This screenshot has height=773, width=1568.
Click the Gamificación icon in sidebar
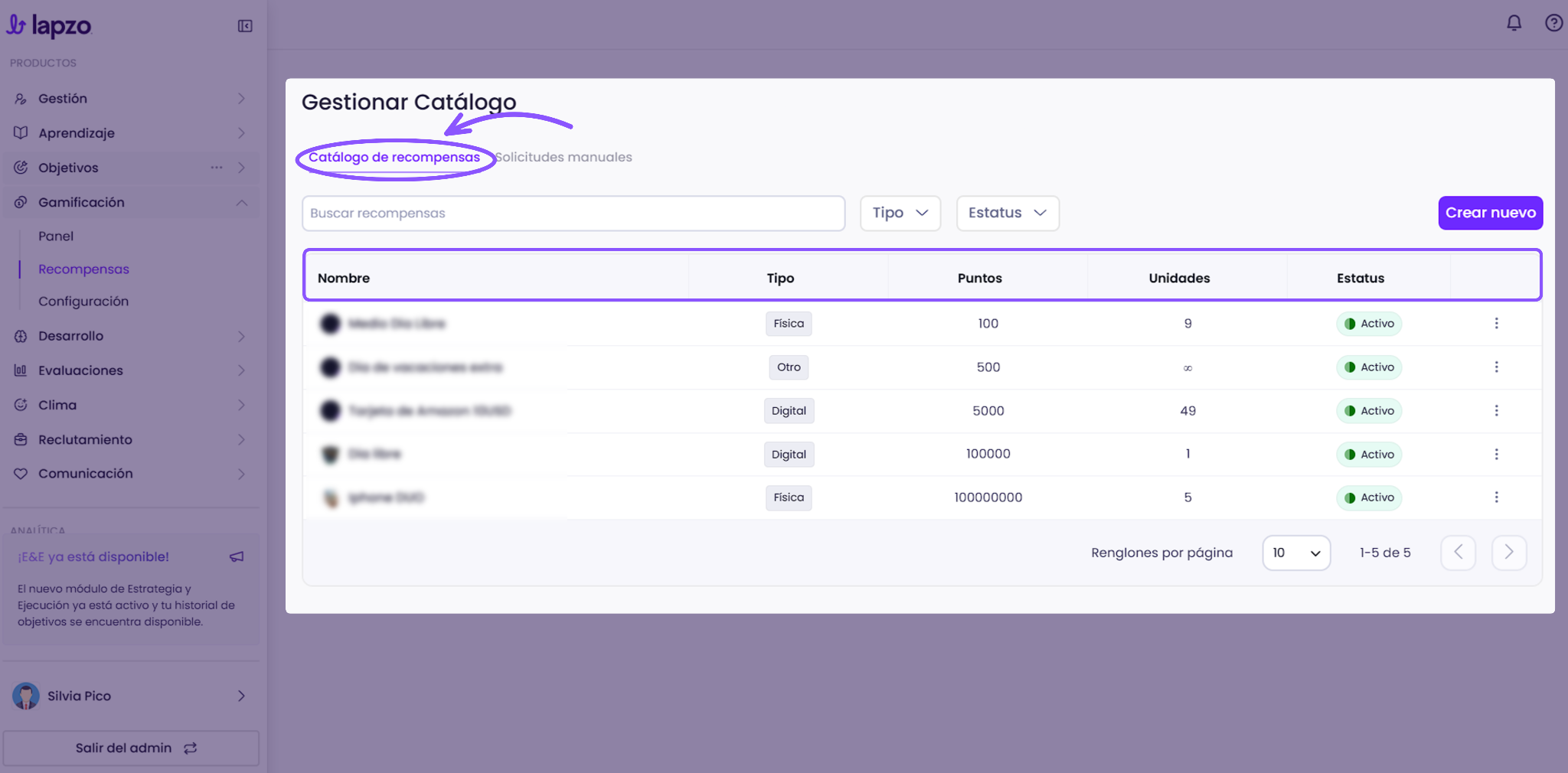21,202
